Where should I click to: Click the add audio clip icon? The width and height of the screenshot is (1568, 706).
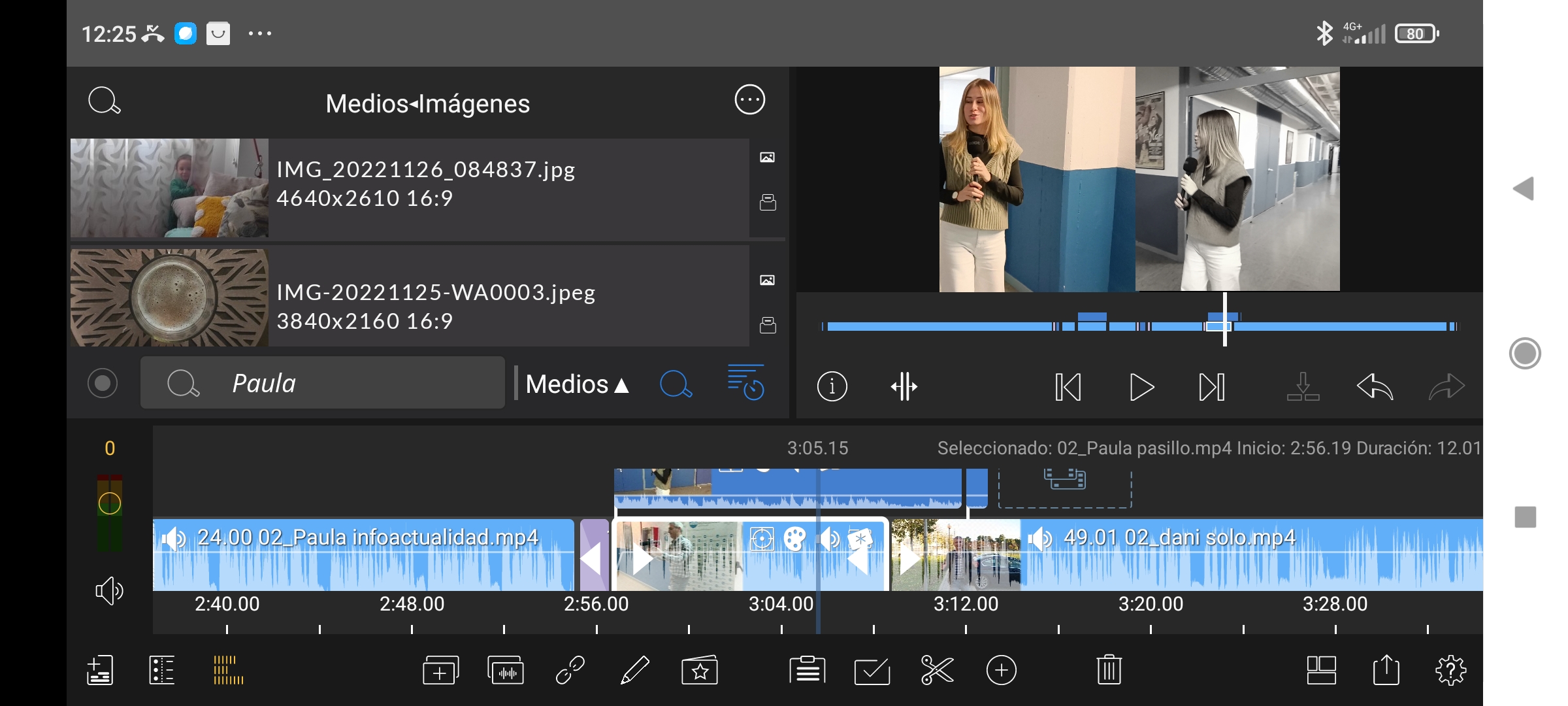(506, 670)
